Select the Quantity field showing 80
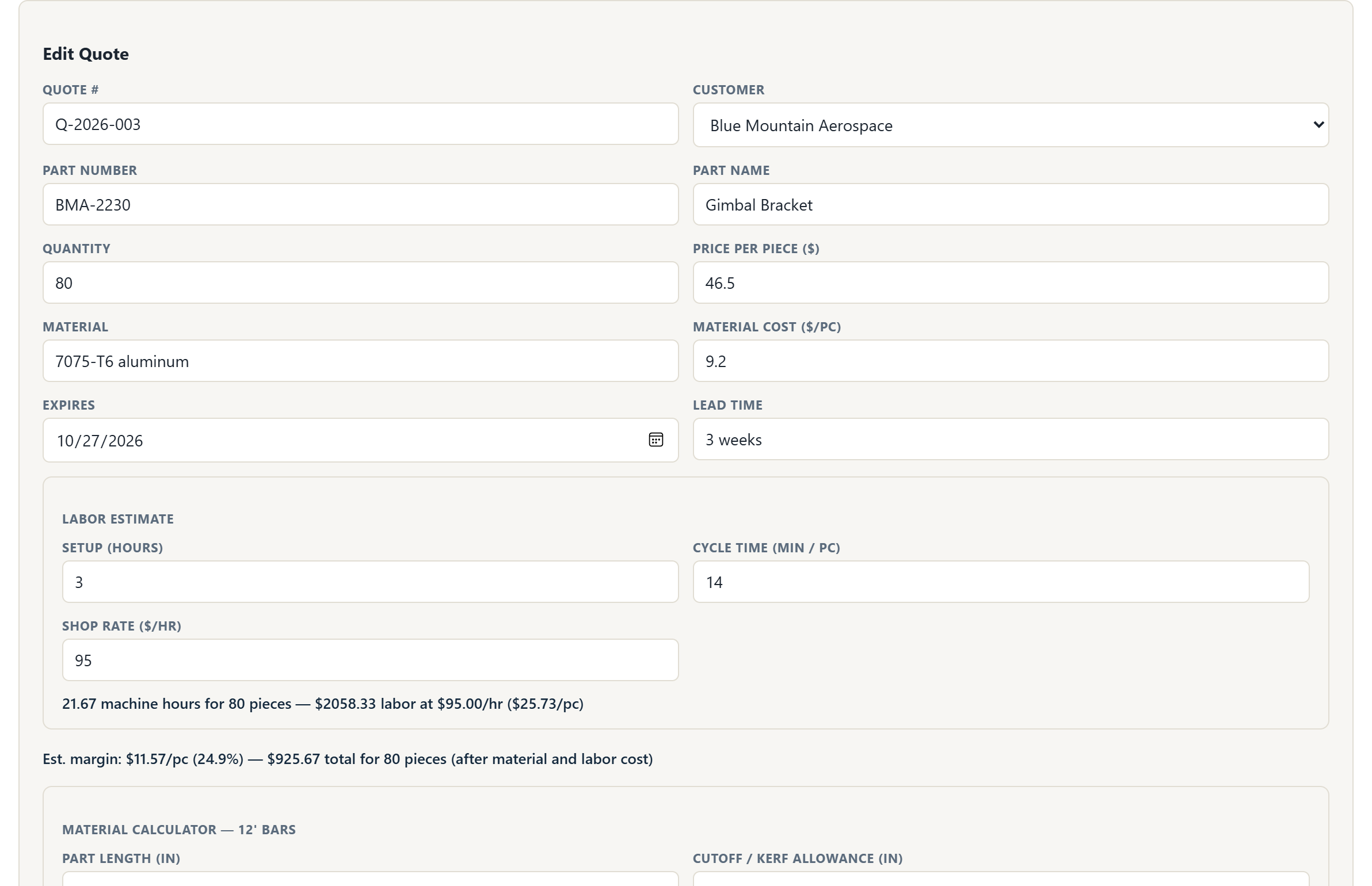Image resolution: width=1372 pixels, height=886 pixels. click(x=360, y=282)
